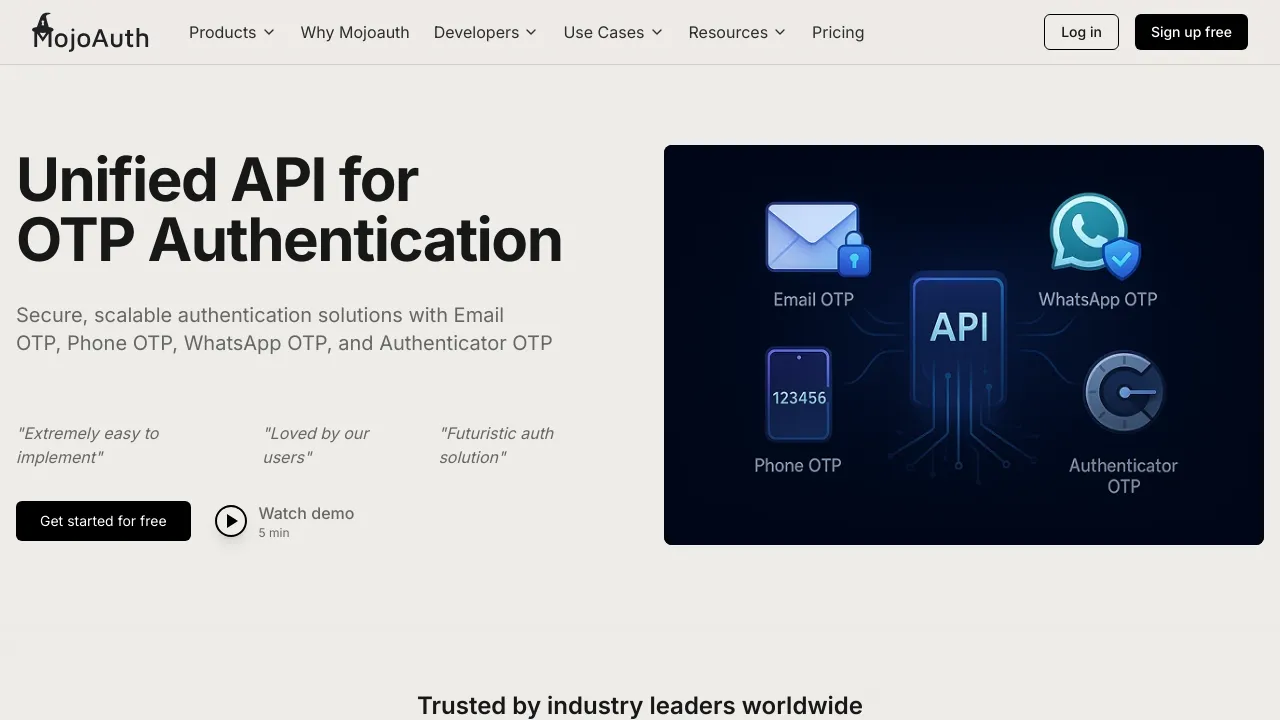This screenshot has width=1280, height=720.
Task: Open the Use Cases menu
Action: tap(614, 32)
